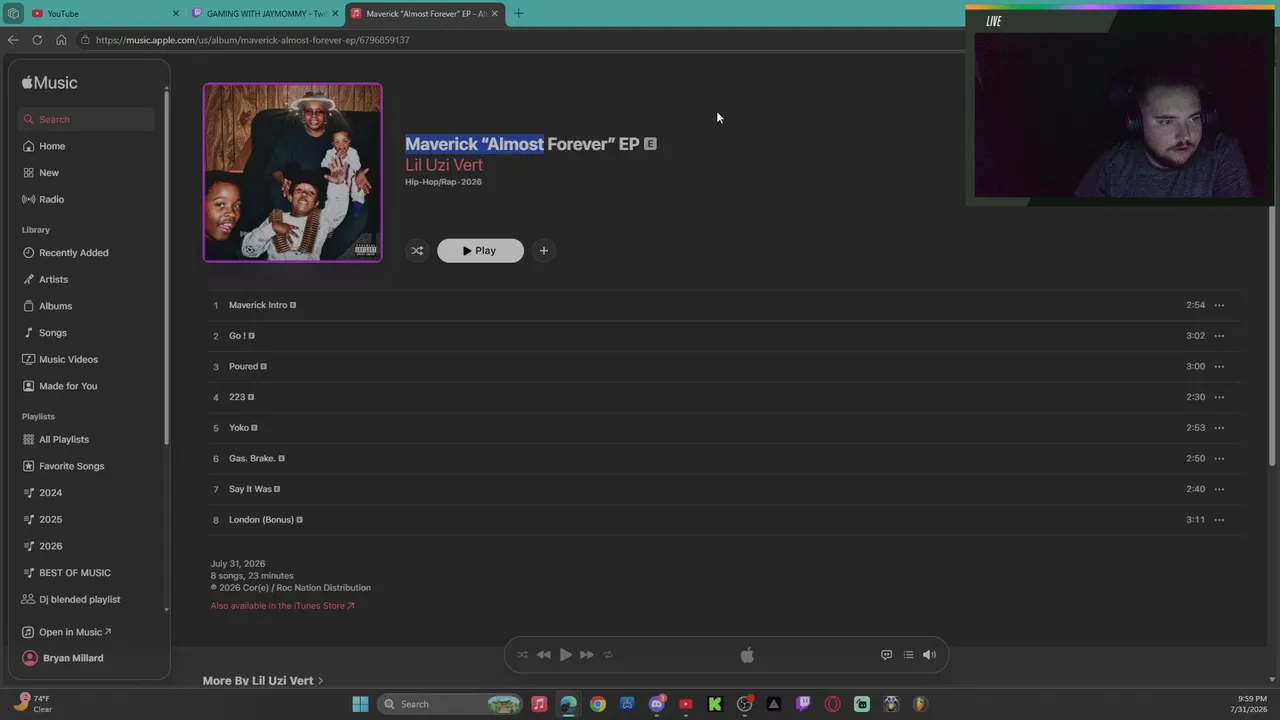Click the browser home button
Viewport: 1280px width, 720px height.
(x=61, y=40)
